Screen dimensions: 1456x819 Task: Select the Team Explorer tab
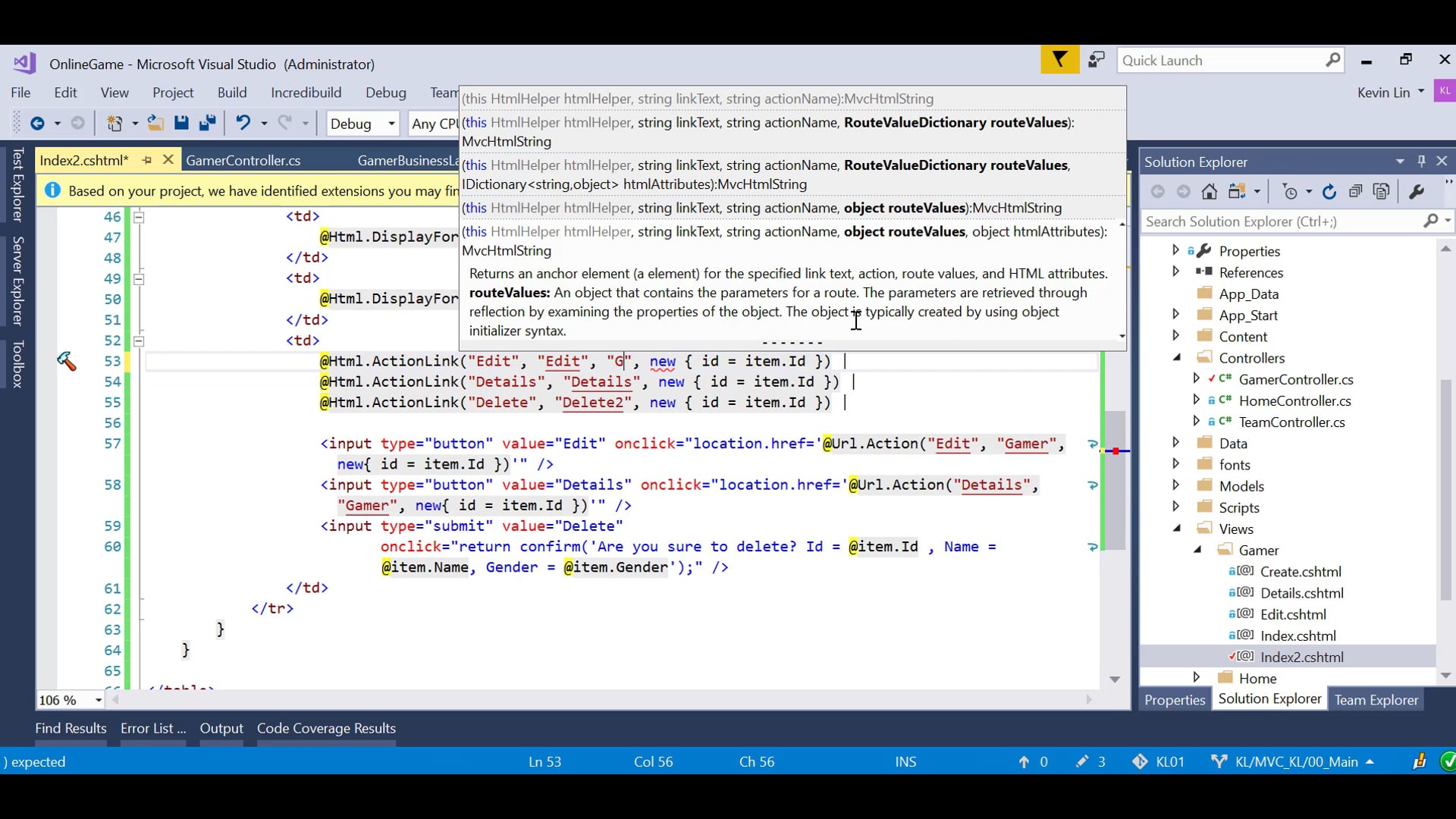tap(1376, 699)
